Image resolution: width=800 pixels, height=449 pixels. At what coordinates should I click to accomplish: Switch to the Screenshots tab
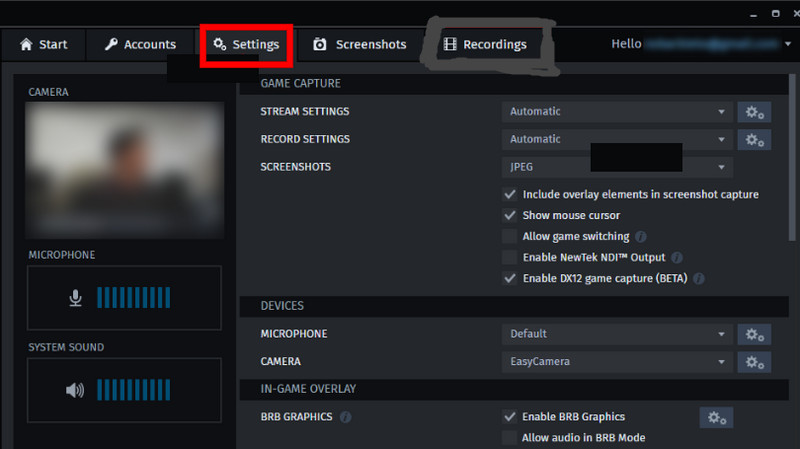tap(360, 45)
